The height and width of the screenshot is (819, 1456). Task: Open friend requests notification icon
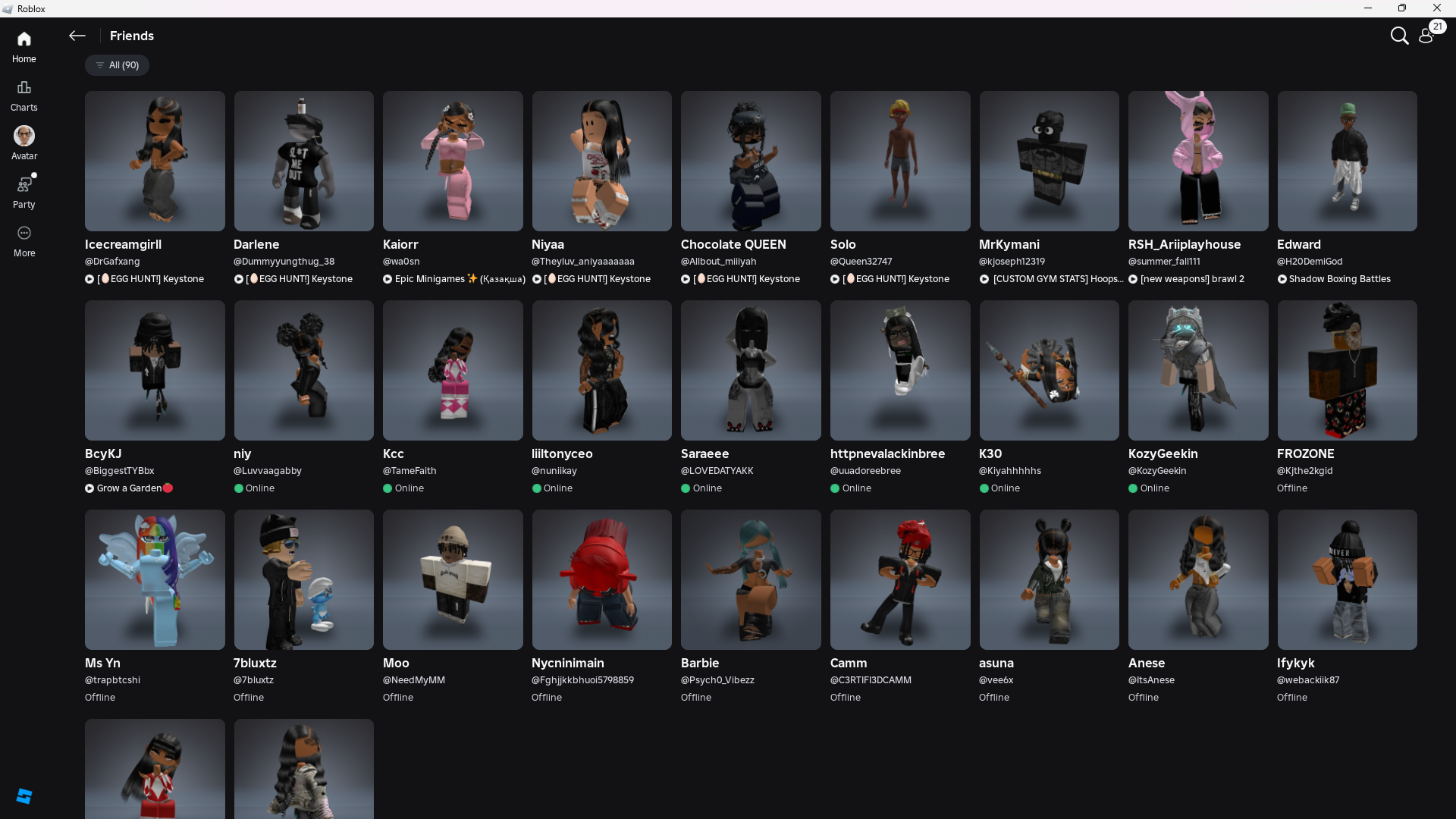point(1426,36)
